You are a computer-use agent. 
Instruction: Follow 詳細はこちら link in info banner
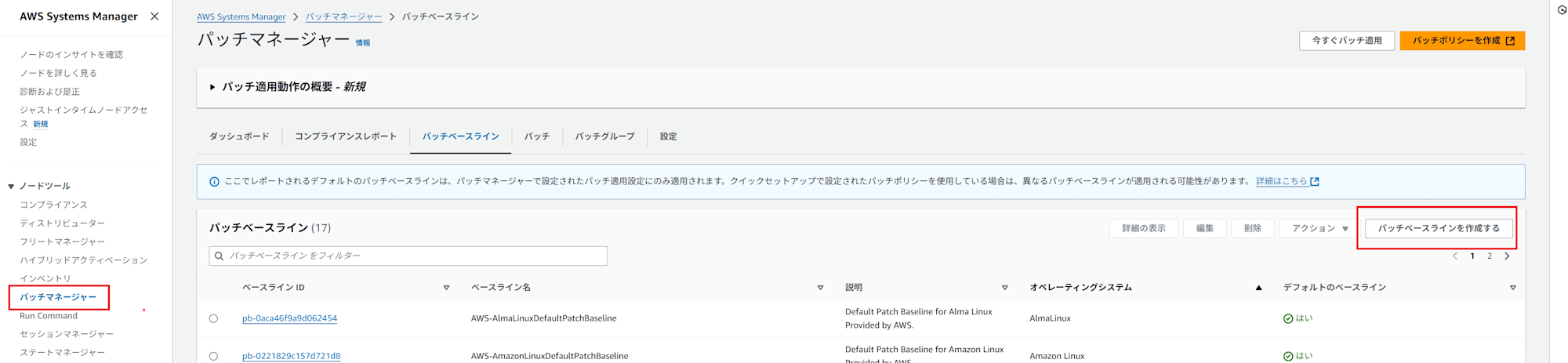coord(1281,181)
